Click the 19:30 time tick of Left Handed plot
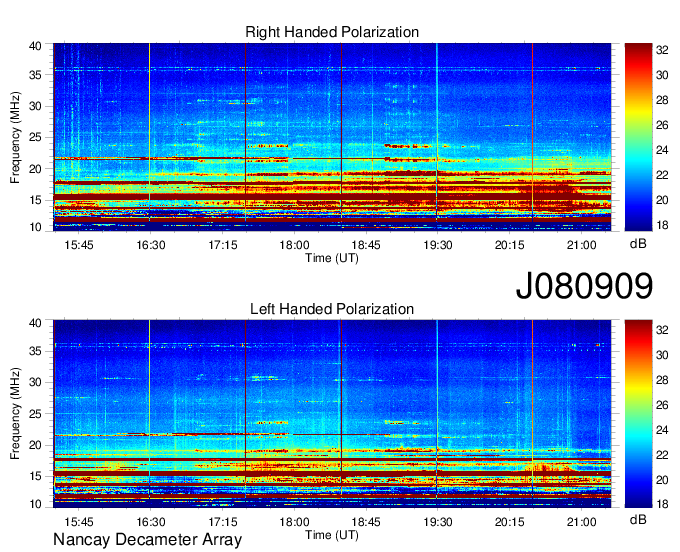Image resolution: width=680 pixels, height=552 pixels. [x=438, y=522]
